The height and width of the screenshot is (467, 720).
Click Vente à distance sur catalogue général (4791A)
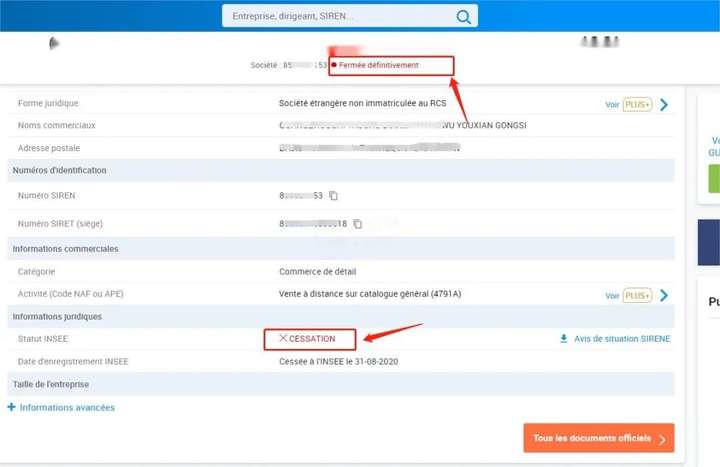(370, 294)
